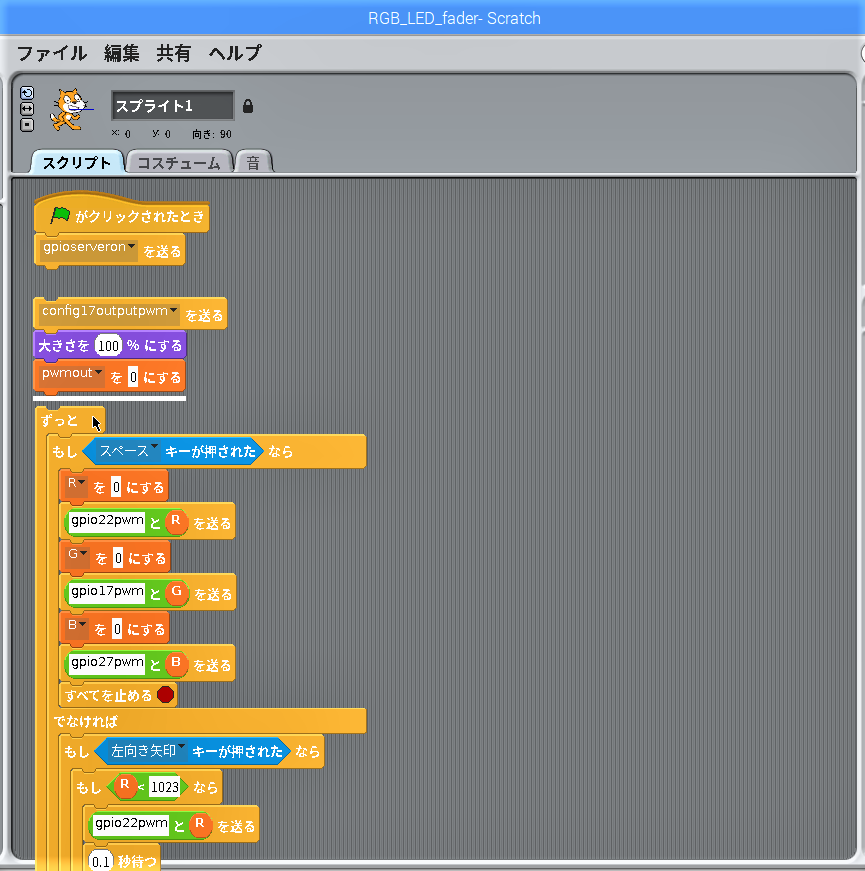Switch to the コスチューム tab

point(179,163)
